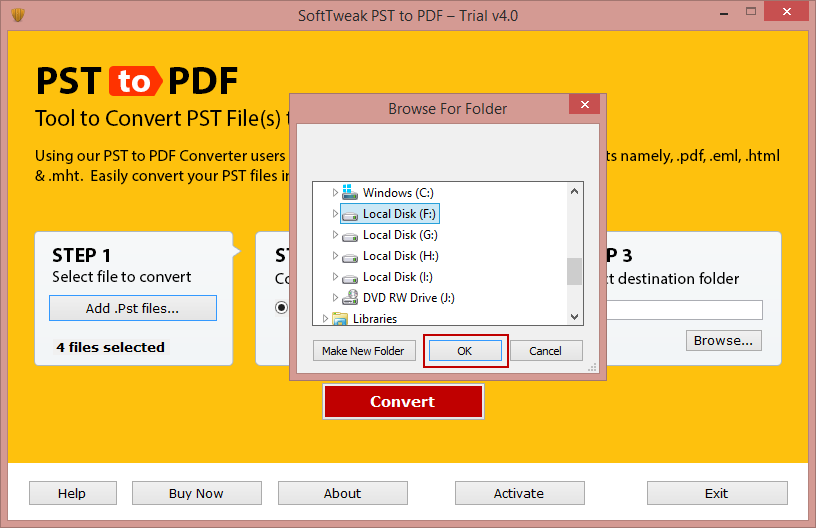Screen dimensions: 816x528
Task: Click the Libraries folder icon
Action: (x=340, y=319)
